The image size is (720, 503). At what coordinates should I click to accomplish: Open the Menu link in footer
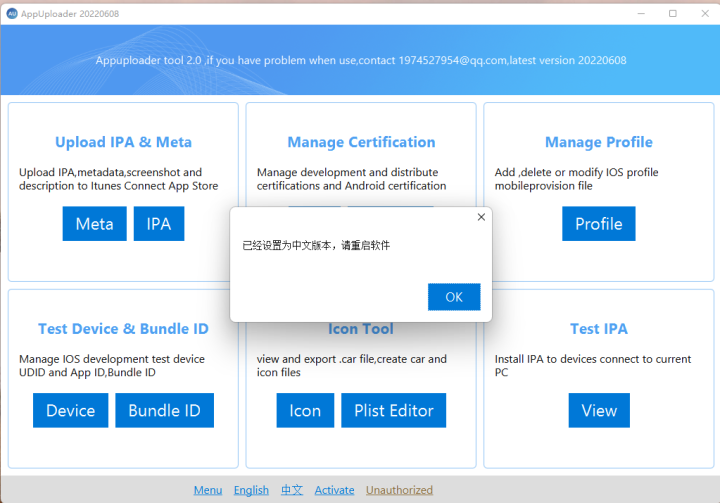click(208, 490)
